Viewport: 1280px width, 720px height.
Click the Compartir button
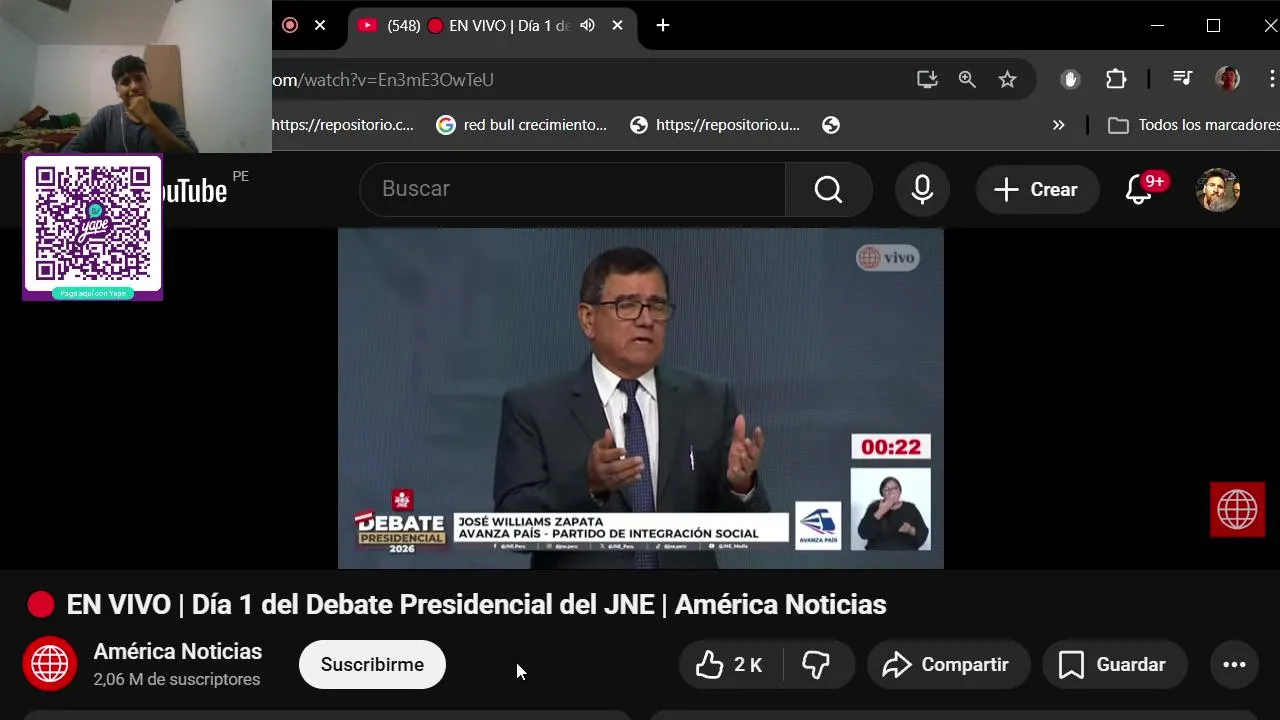coord(948,665)
